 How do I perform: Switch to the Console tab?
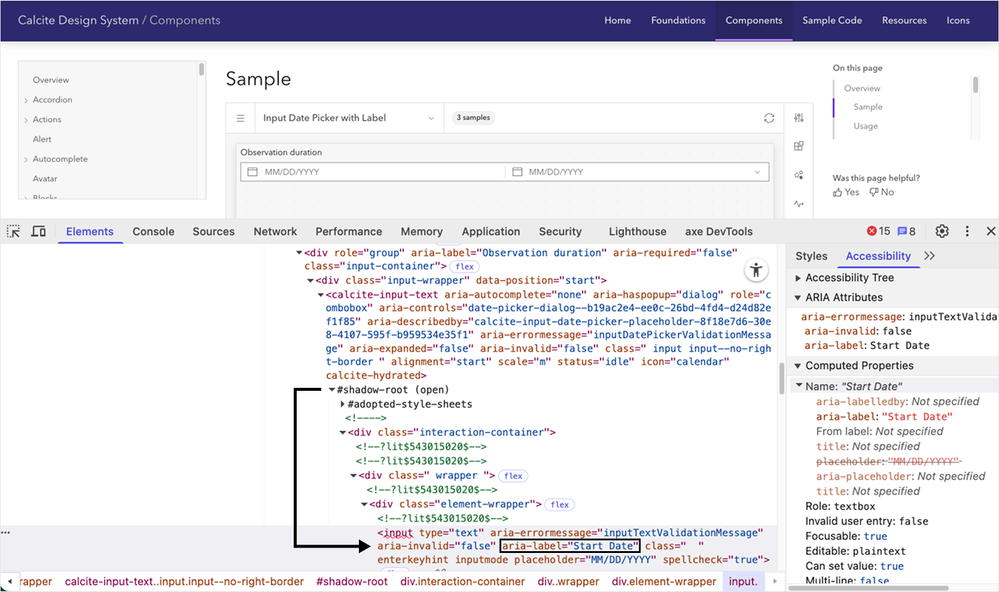(x=154, y=231)
